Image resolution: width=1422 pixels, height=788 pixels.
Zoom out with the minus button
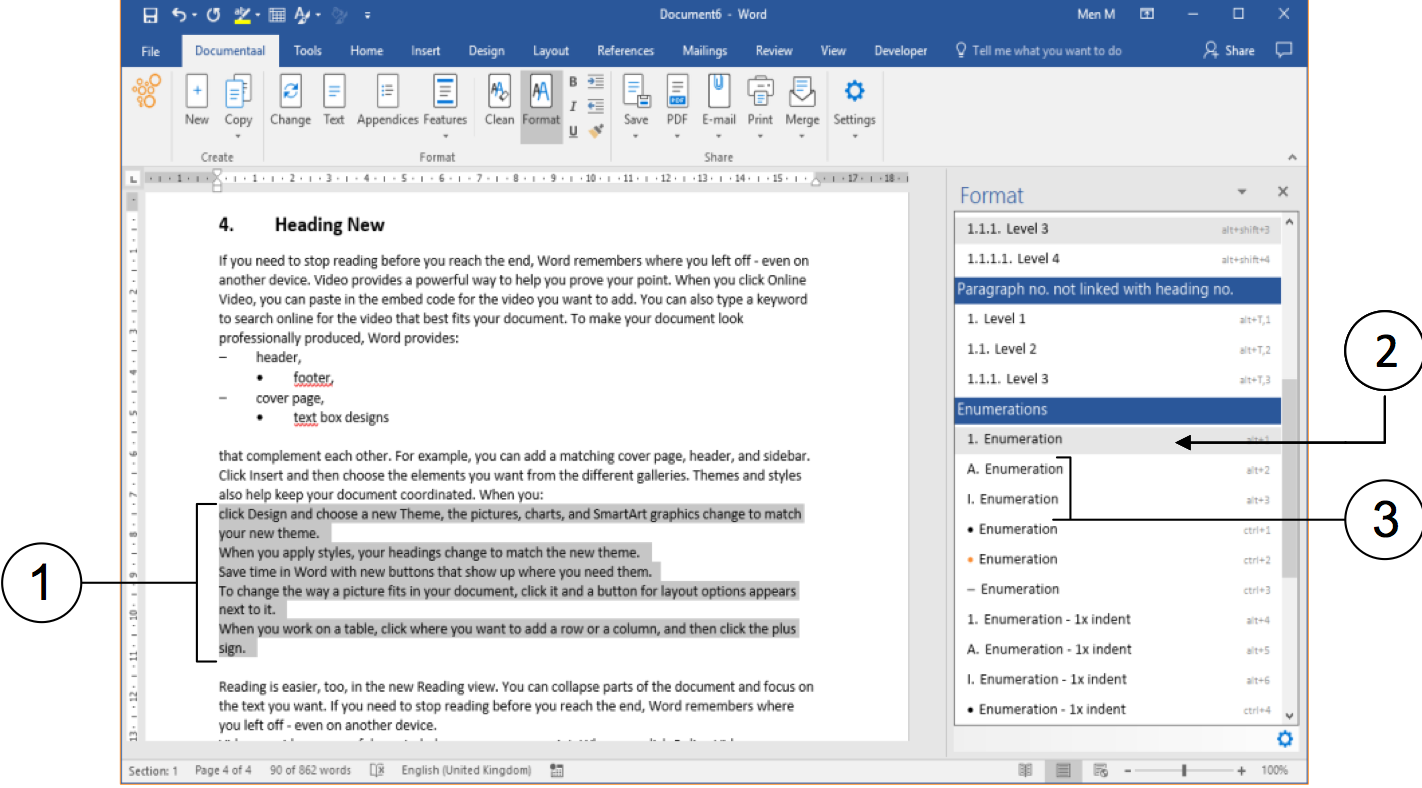click(x=1126, y=771)
